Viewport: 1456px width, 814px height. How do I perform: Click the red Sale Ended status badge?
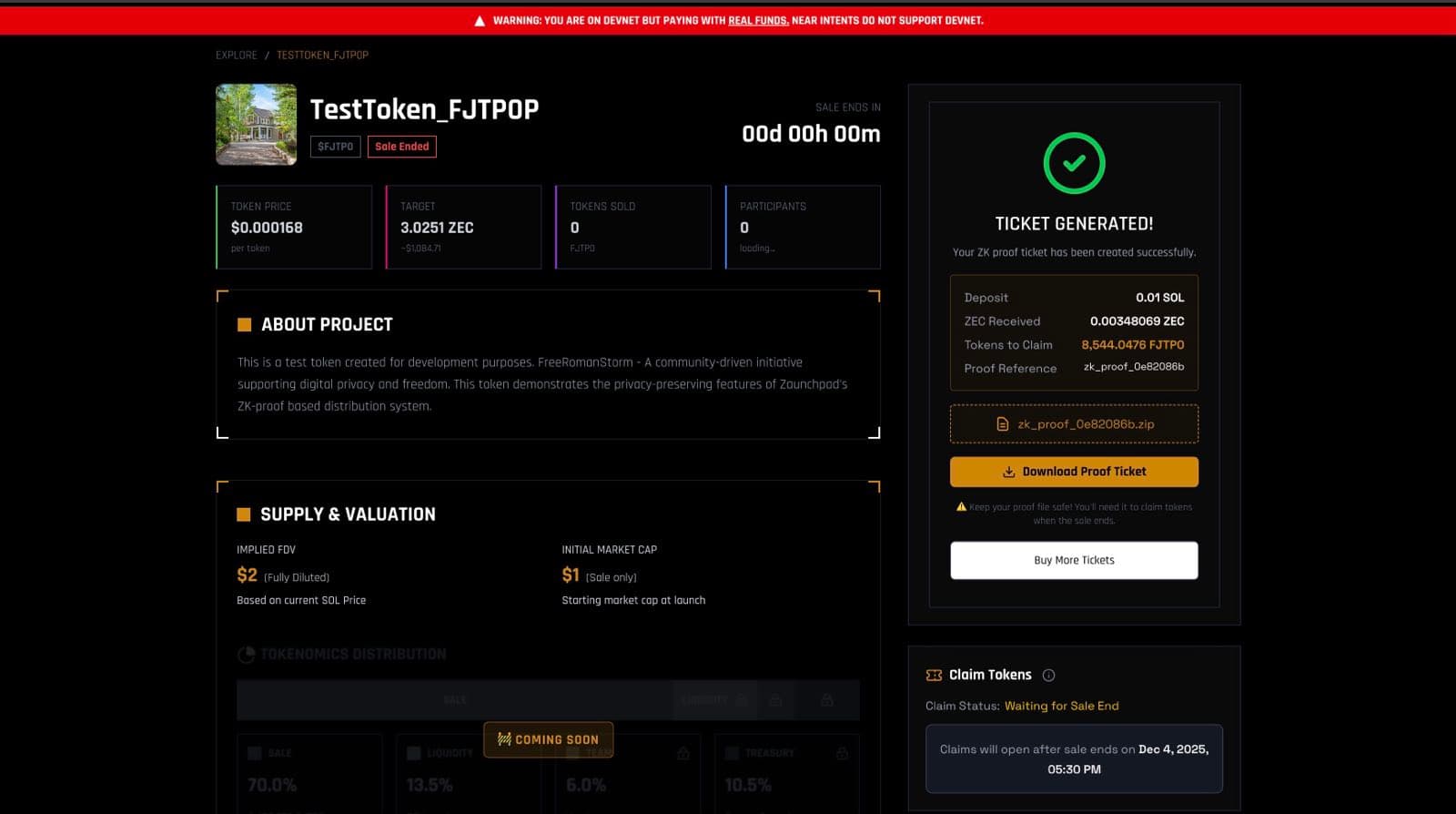(401, 147)
